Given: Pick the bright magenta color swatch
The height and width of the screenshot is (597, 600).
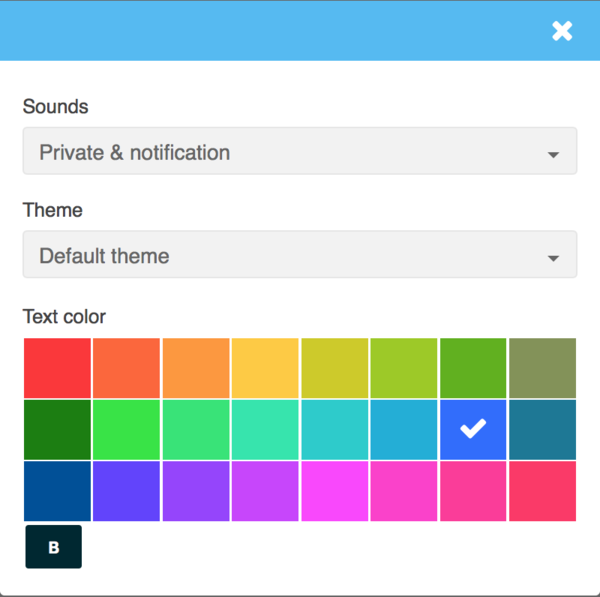Looking at the screenshot, I should (x=335, y=491).
